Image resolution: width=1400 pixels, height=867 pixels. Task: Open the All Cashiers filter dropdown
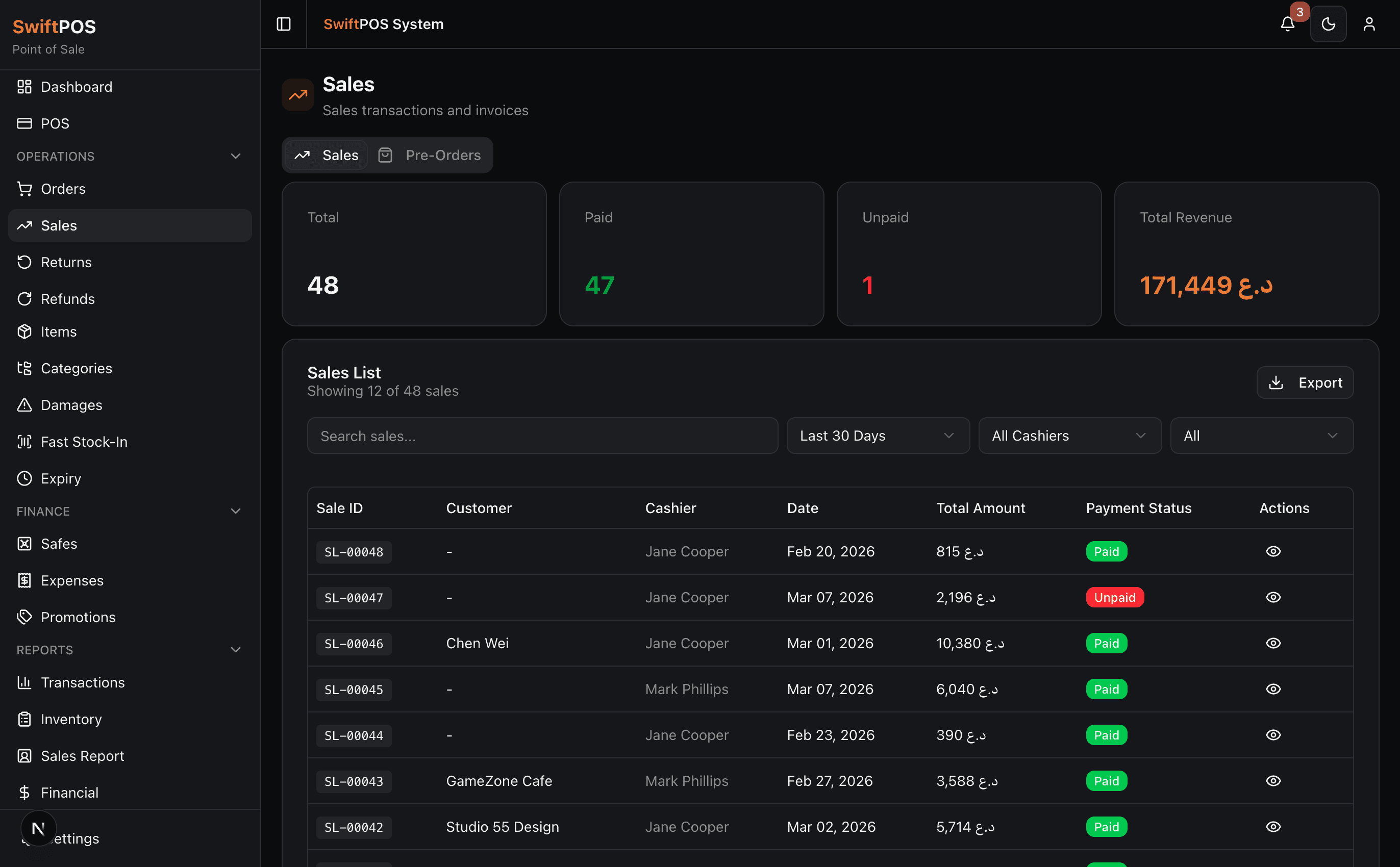point(1070,436)
